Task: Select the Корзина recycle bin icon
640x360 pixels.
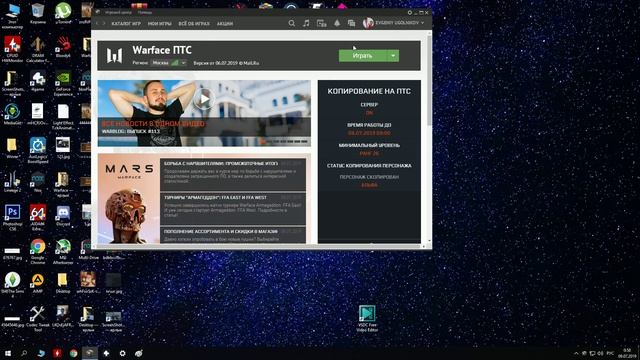Action: pos(38,14)
